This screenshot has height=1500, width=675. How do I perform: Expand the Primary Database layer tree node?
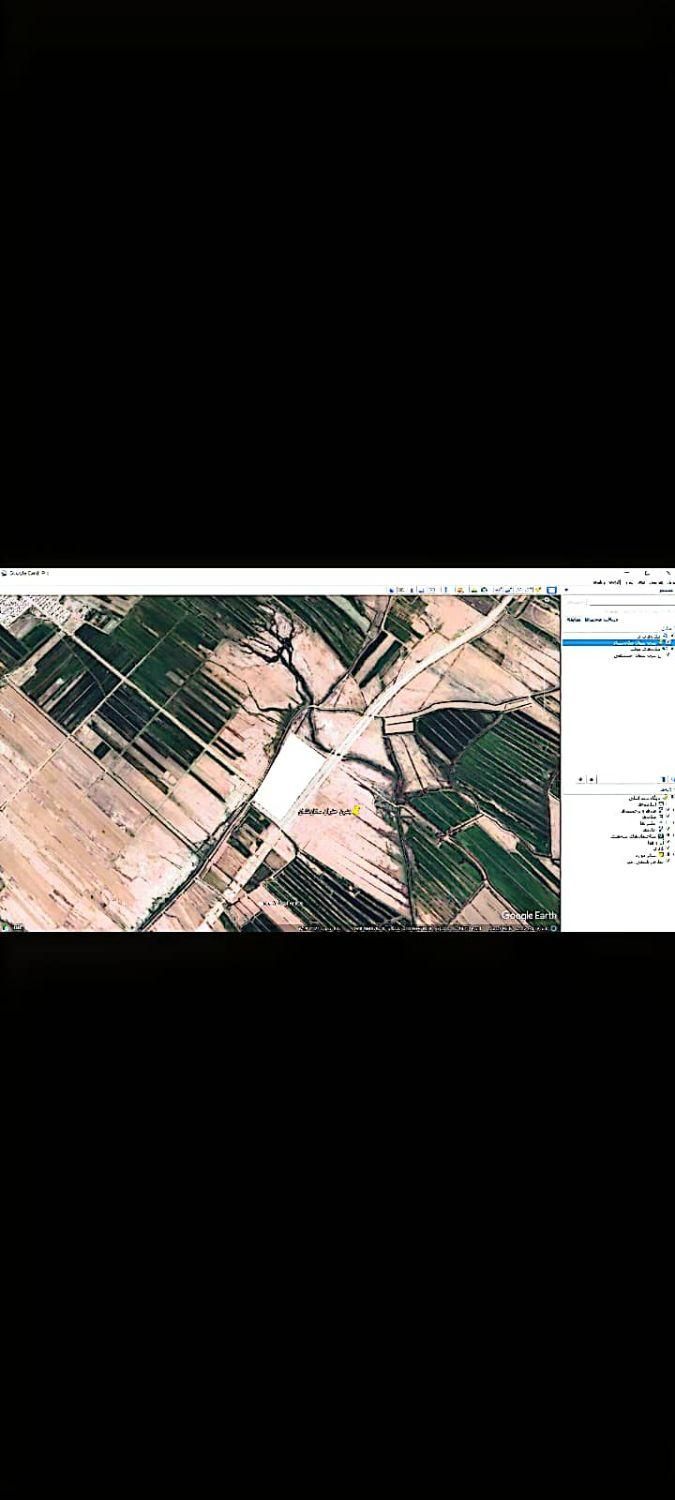[671, 798]
